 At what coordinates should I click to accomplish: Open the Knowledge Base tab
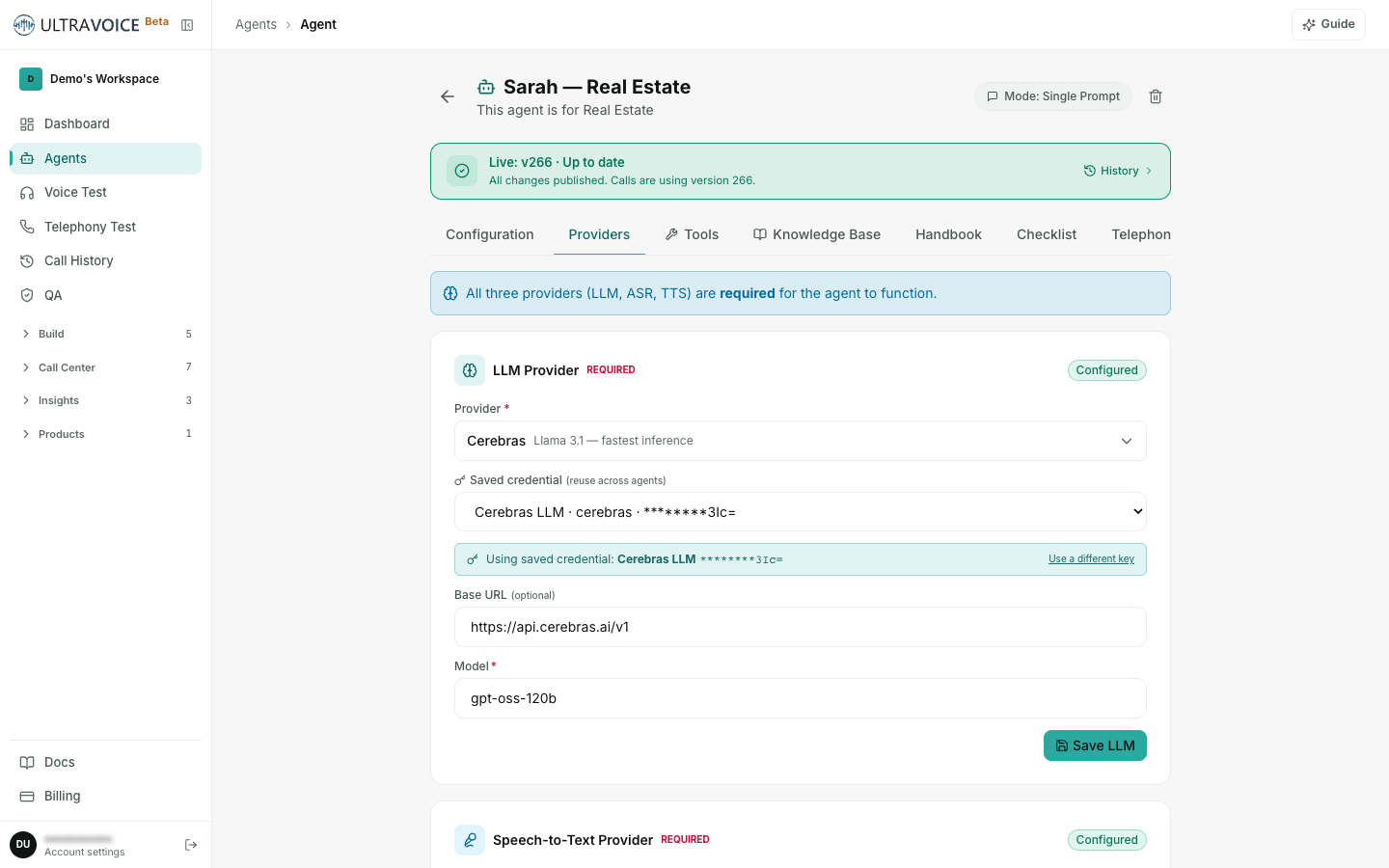tap(817, 234)
